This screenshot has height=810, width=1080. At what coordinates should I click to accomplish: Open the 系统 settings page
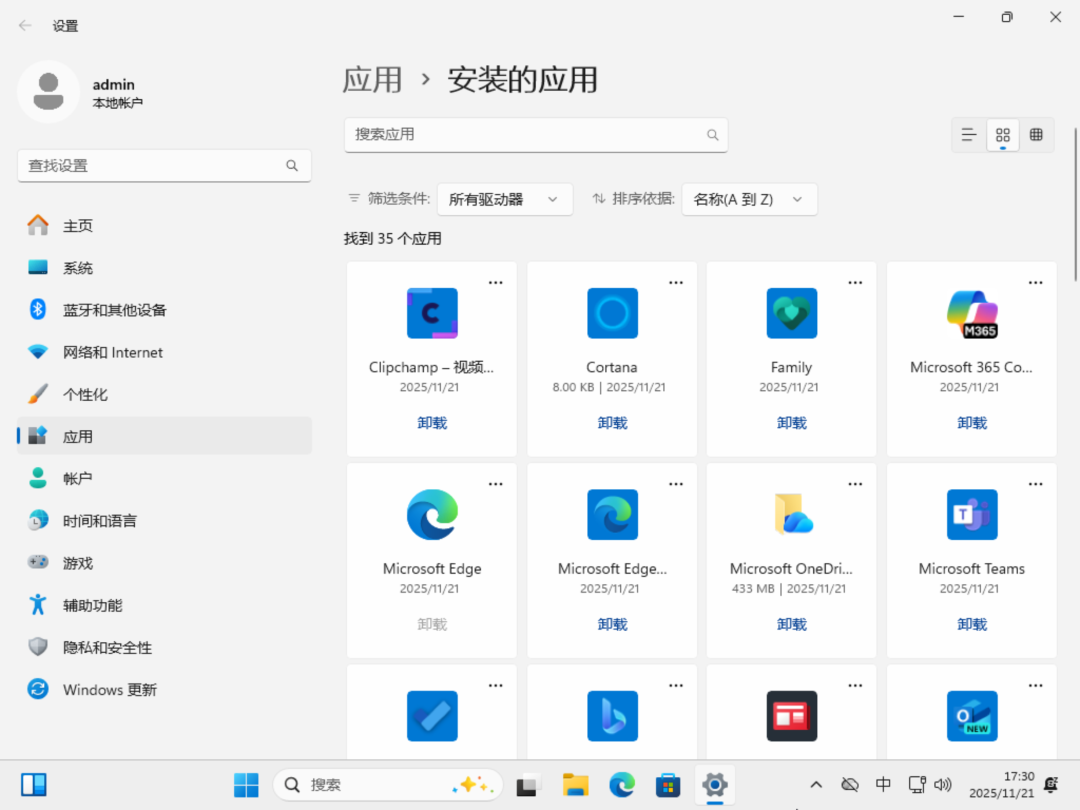tap(165, 268)
